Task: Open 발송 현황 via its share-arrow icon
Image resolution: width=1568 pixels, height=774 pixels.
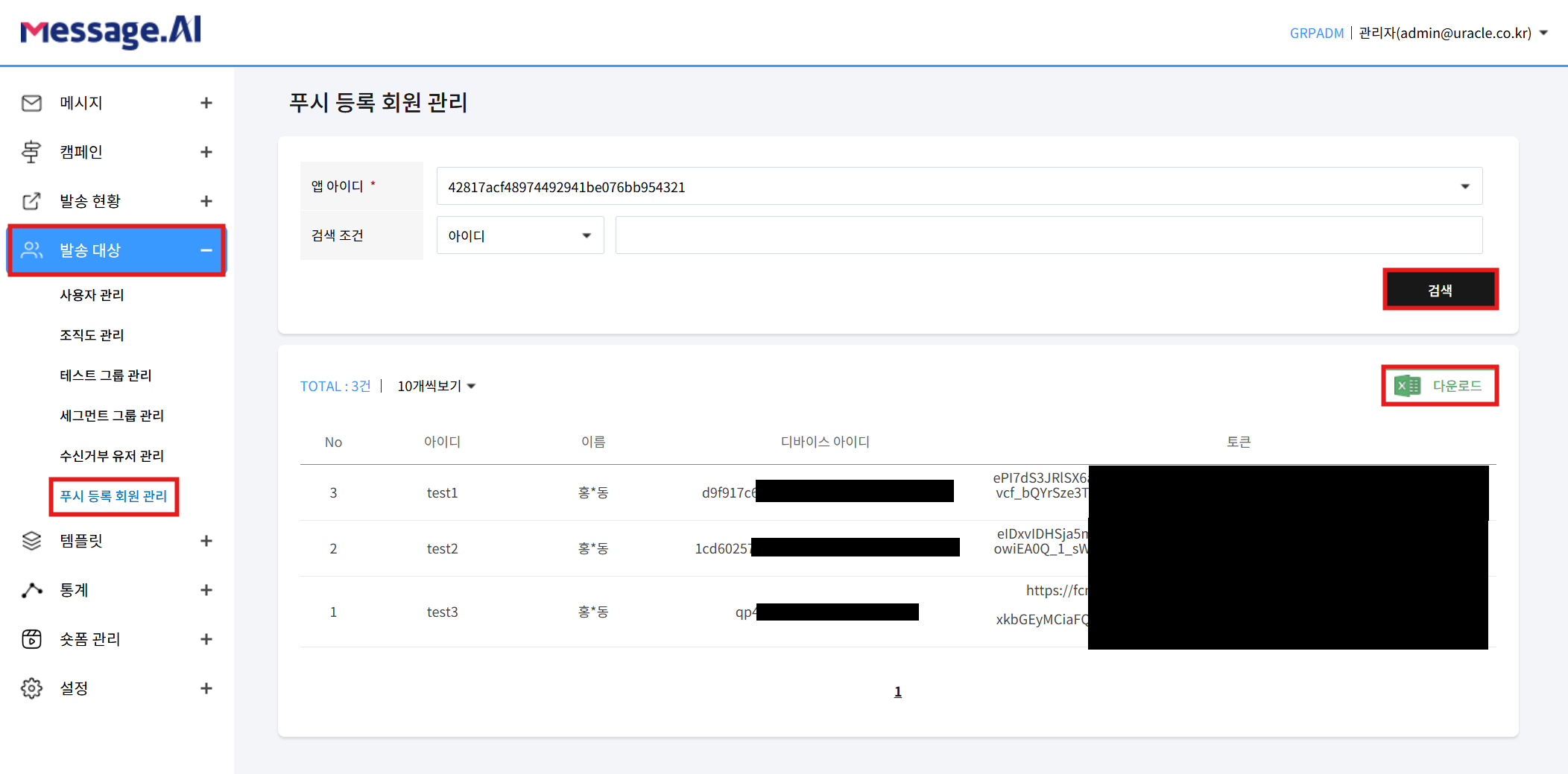Action: (x=31, y=200)
